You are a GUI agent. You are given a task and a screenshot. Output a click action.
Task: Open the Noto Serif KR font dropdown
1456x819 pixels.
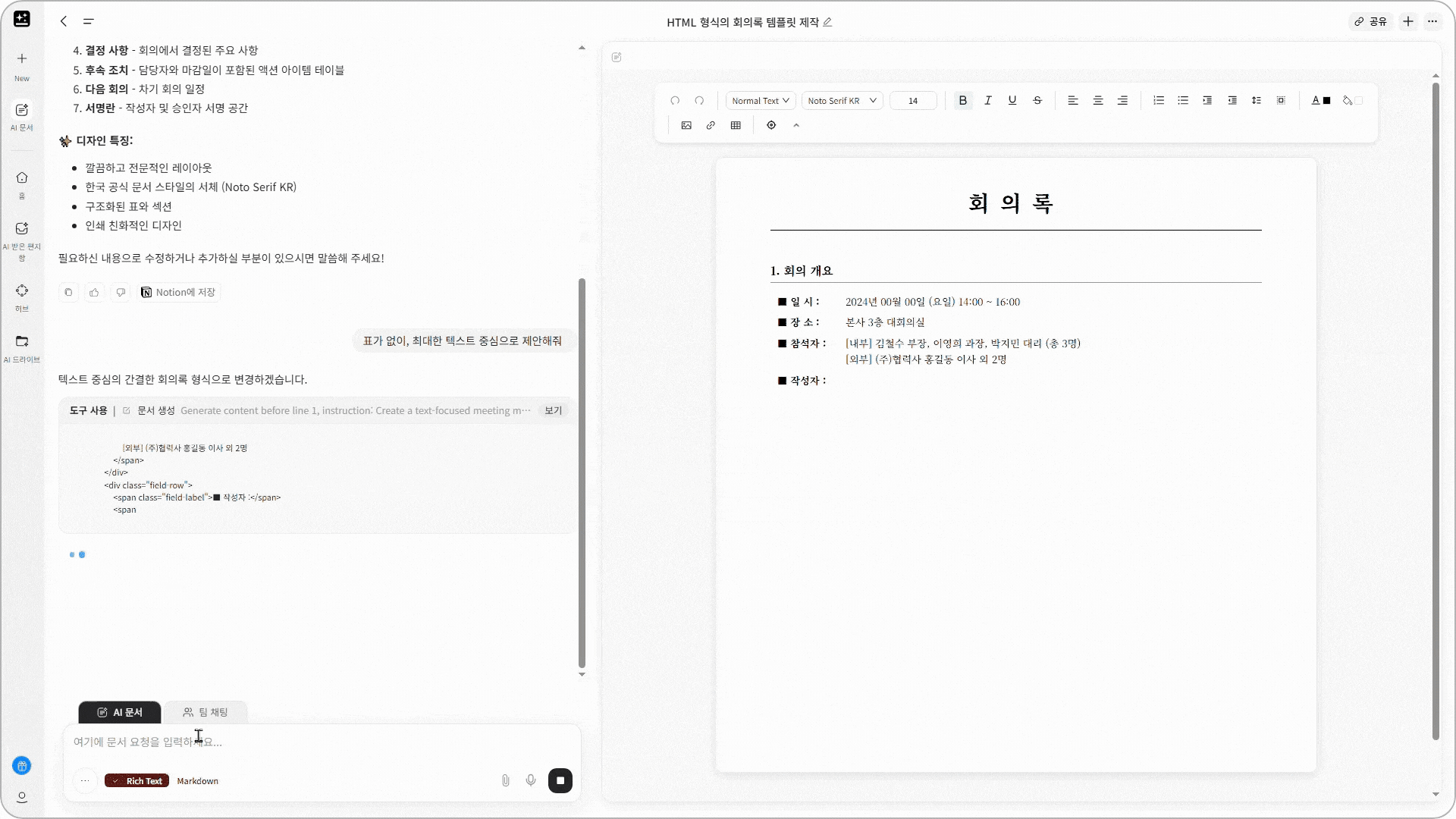[x=841, y=100]
